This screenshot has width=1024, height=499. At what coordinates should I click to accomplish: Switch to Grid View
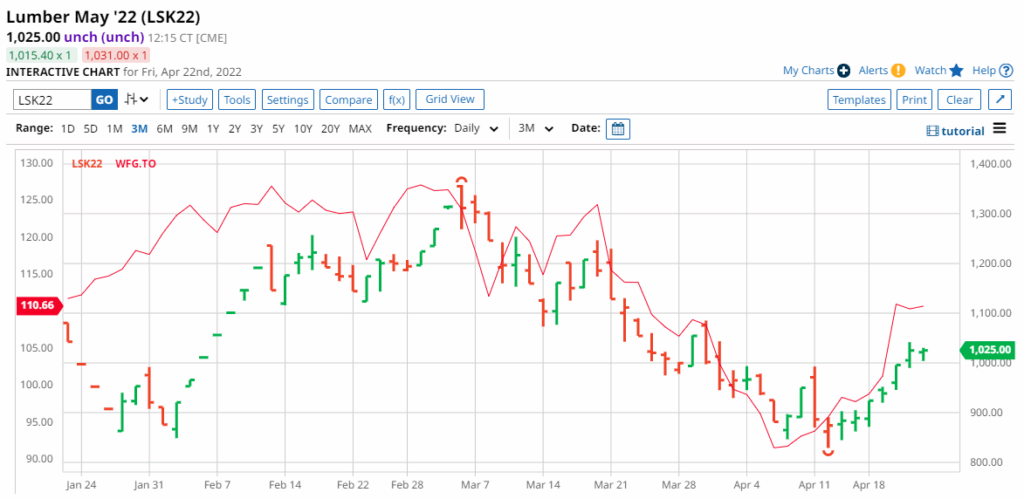450,99
